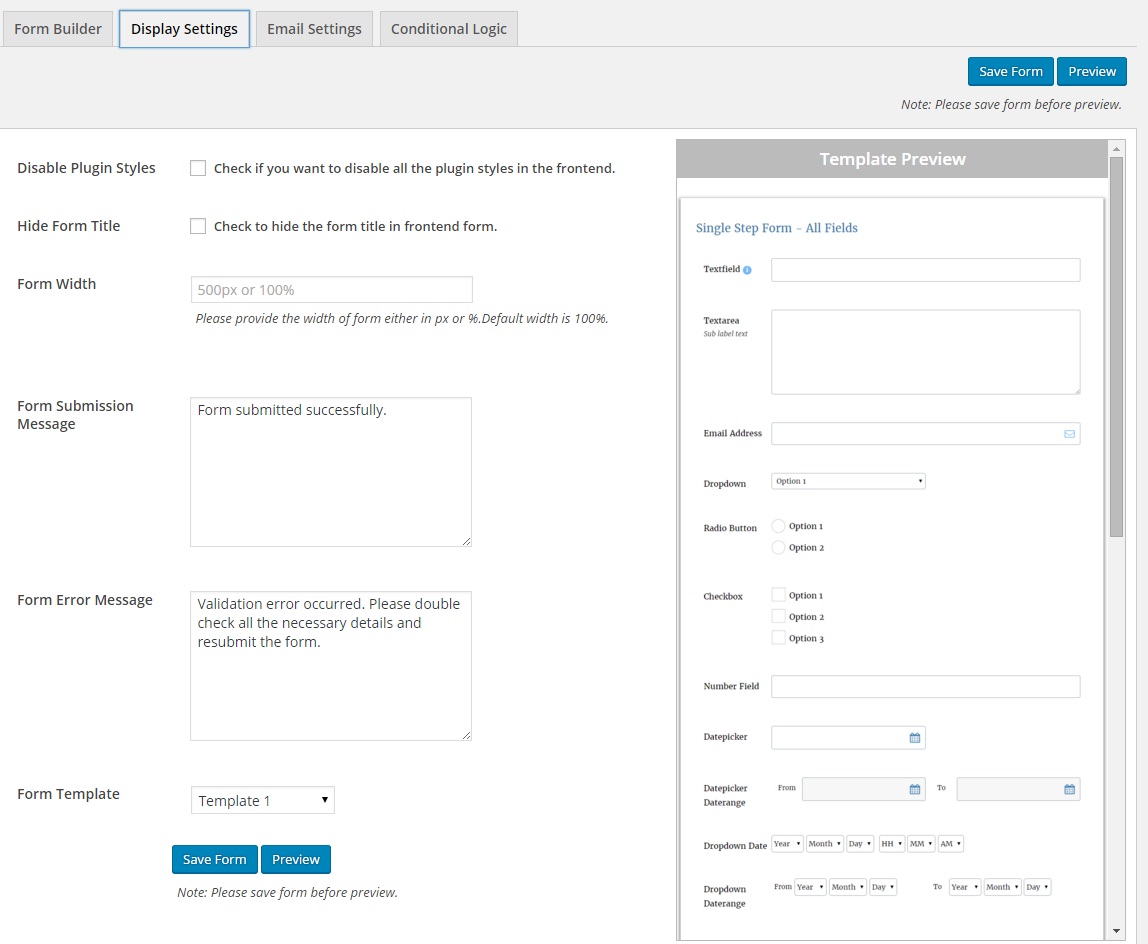Open the calendar icon in the Datepicker field
1148x944 pixels.
[914, 738]
